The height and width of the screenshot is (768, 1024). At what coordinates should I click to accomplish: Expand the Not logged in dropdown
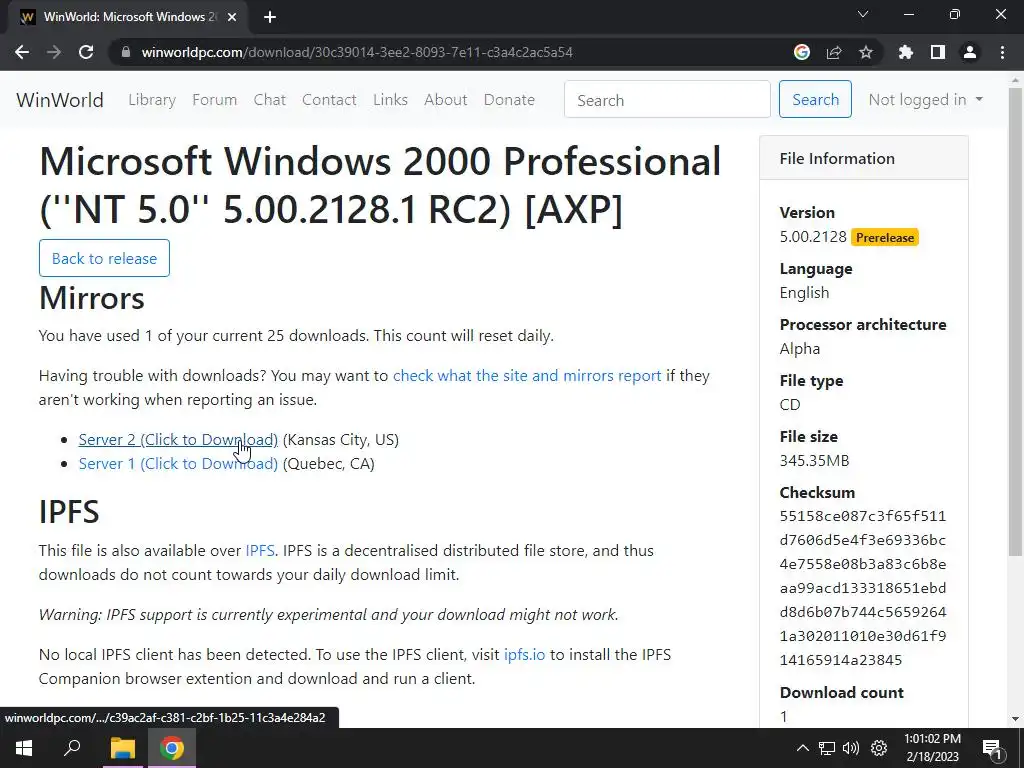point(925,100)
